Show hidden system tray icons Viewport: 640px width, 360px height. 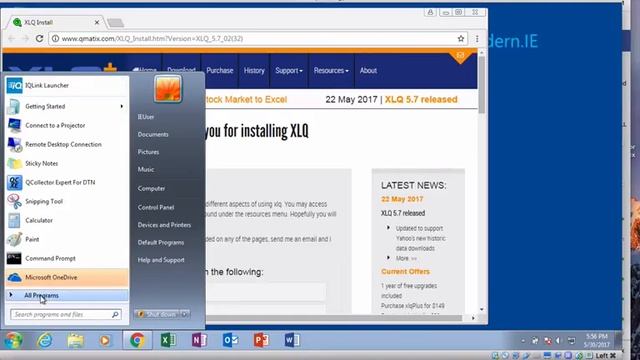[x=523, y=340]
